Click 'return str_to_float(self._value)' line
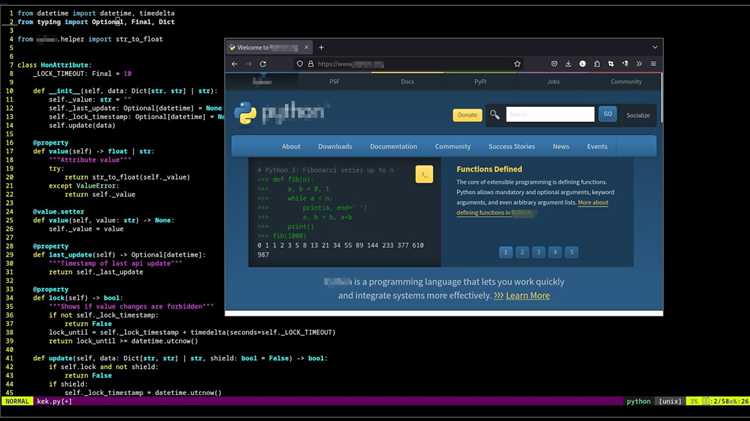 point(127,177)
